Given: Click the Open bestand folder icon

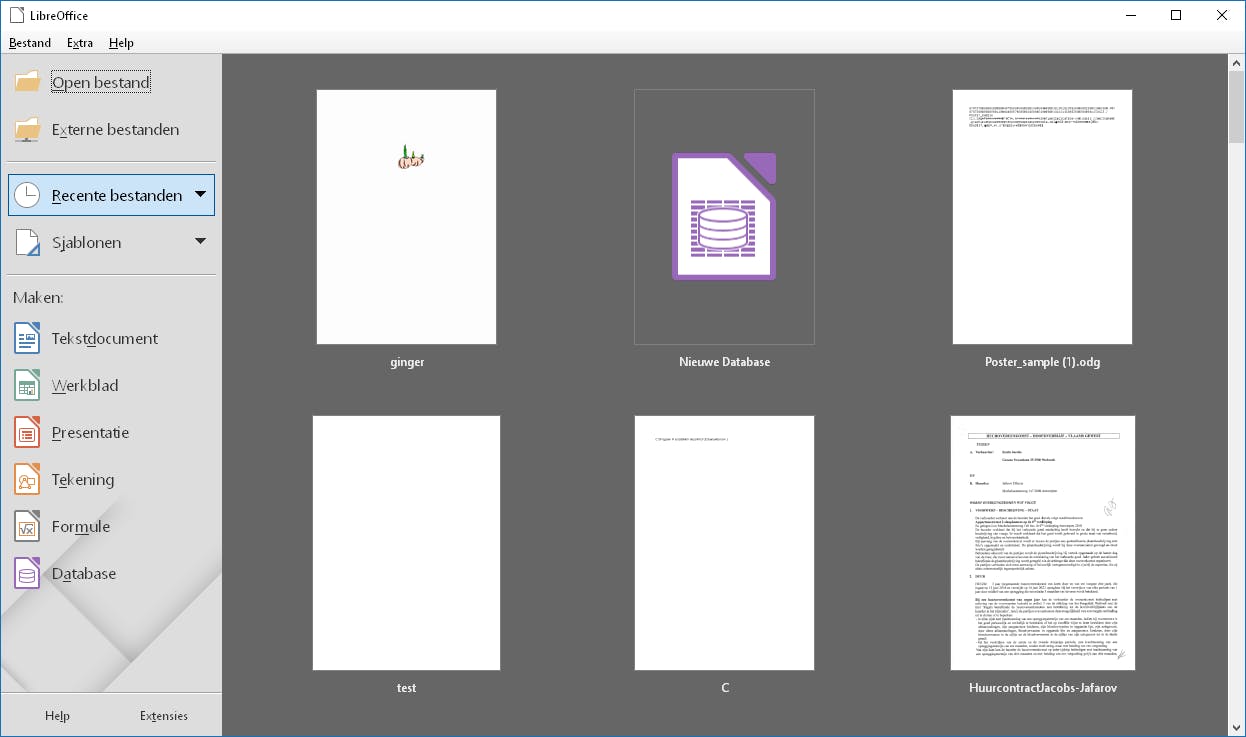Looking at the screenshot, I should point(27,82).
